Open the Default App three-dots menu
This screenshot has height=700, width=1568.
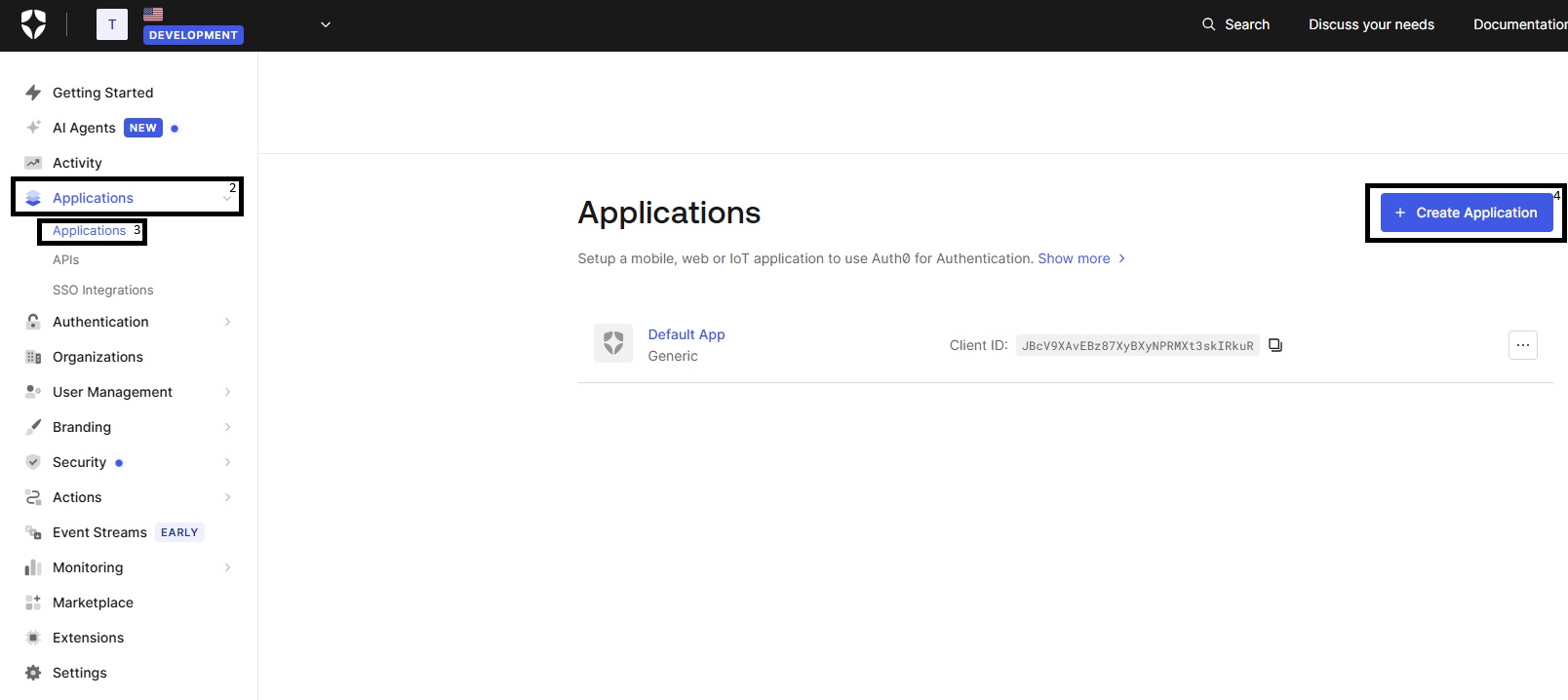point(1523,345)
